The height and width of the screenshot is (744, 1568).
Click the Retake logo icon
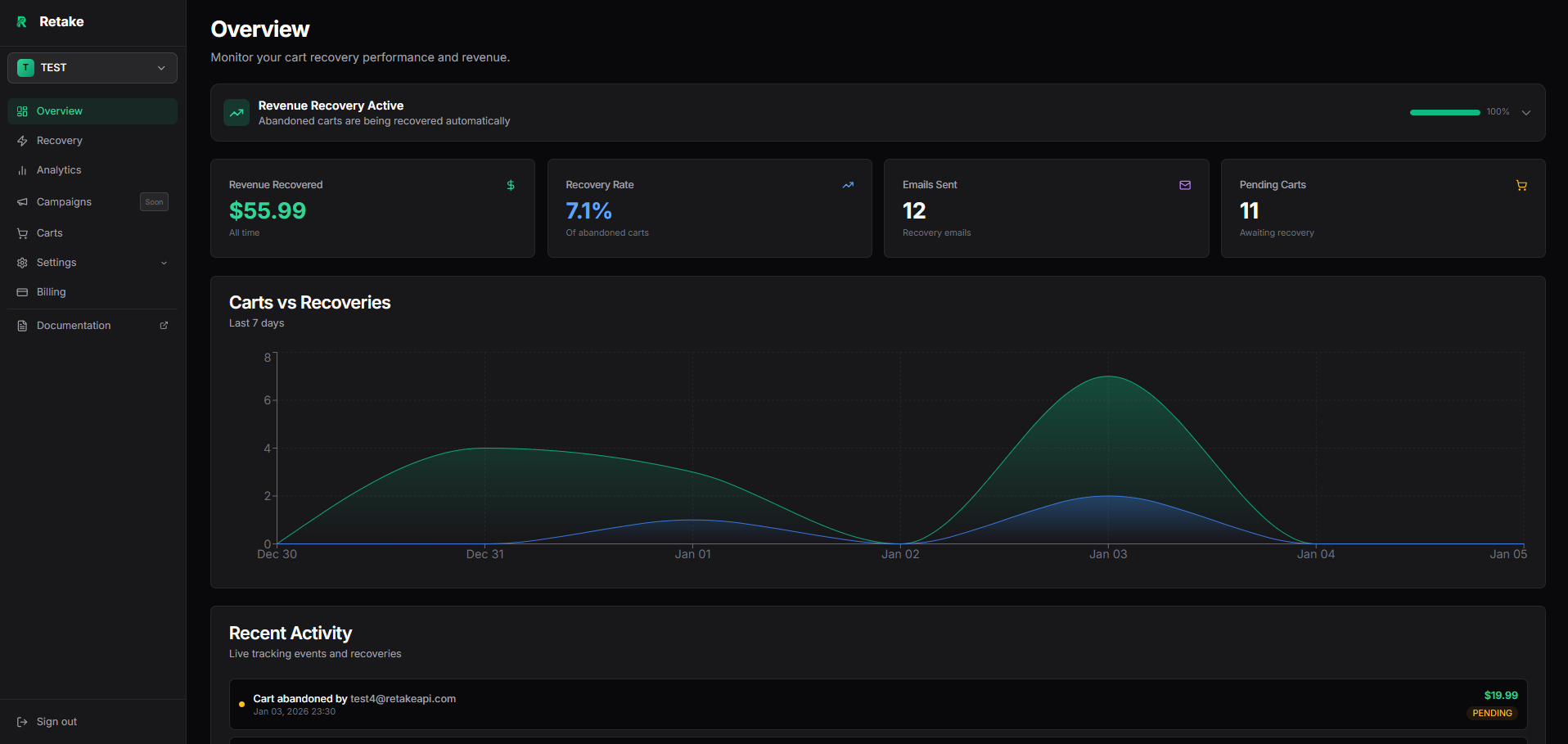point(21,21)
